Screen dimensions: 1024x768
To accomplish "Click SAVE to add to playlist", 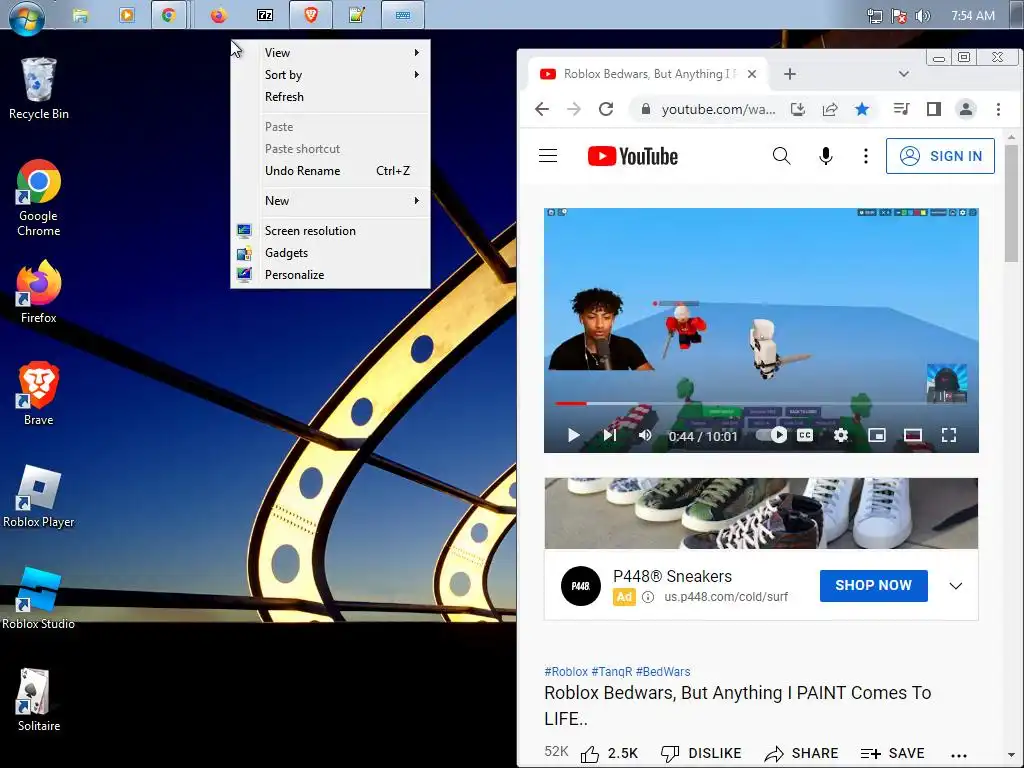I will (x=892, y=754).
